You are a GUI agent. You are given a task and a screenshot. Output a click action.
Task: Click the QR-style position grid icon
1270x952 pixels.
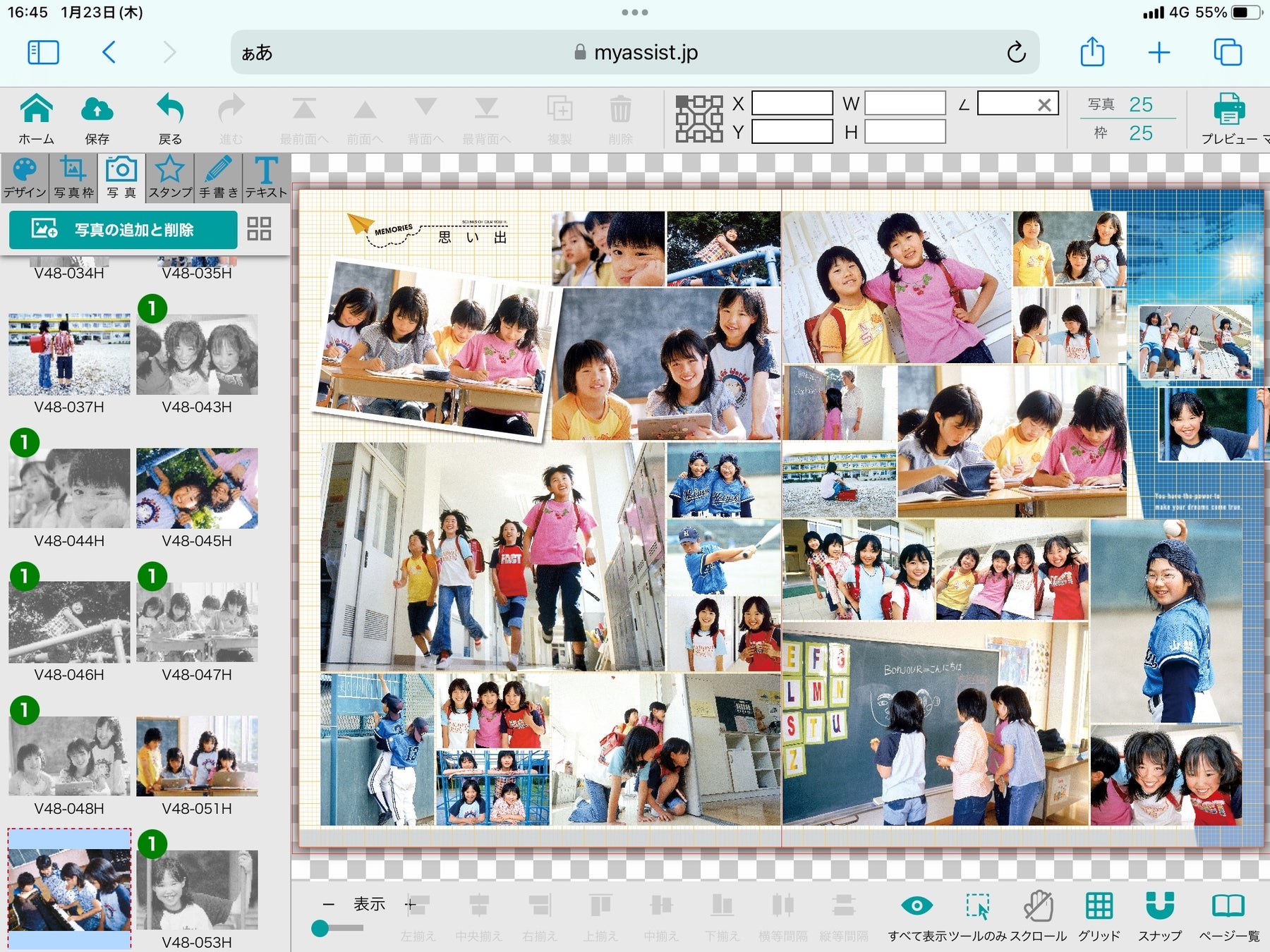pyautogui.click(x=698, y=118)
